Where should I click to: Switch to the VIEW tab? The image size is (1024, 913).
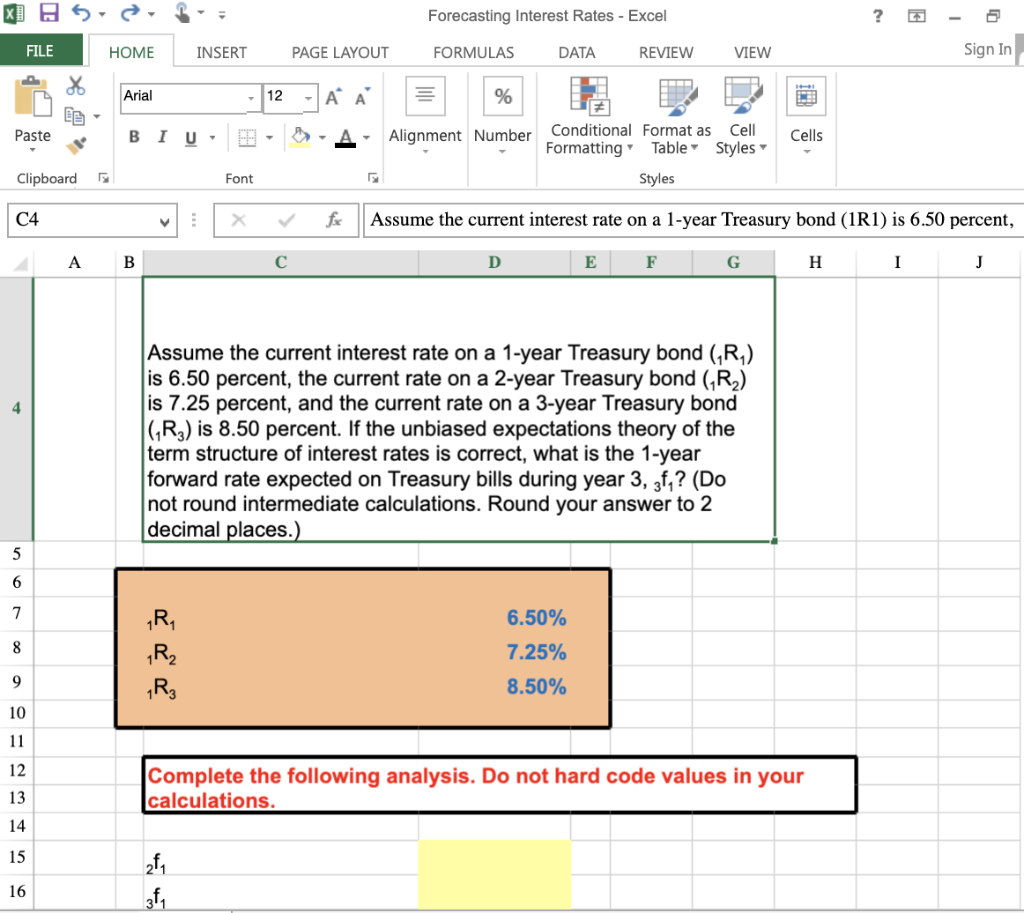[x=752, y=52]
